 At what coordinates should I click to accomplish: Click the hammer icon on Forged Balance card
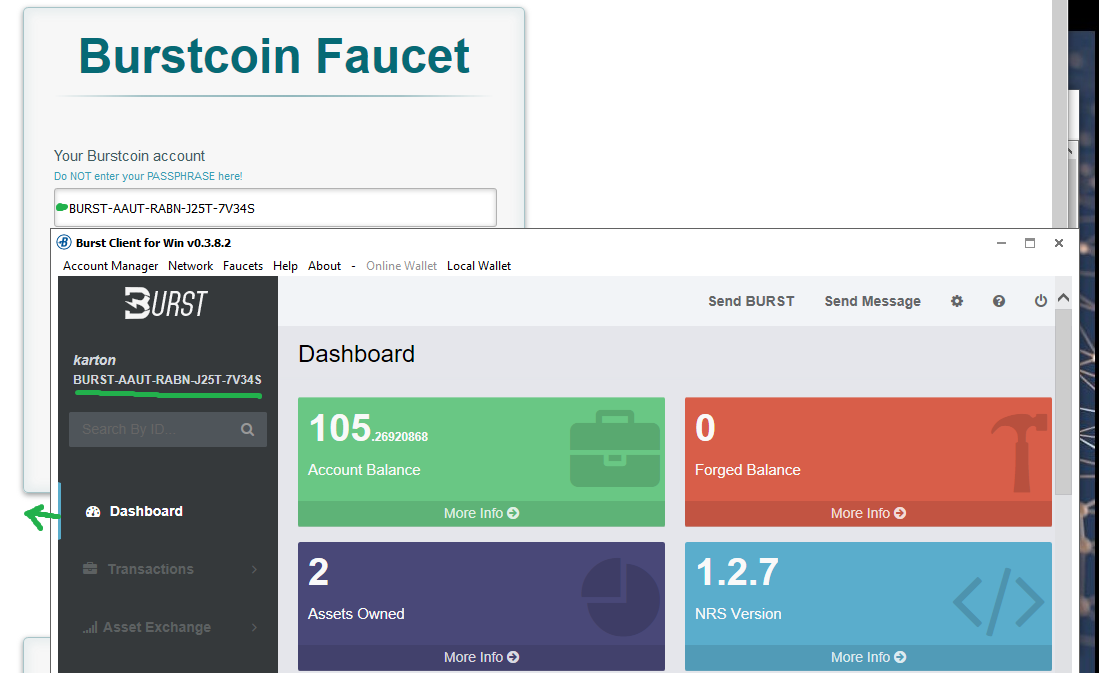(x=1020, y=452)
